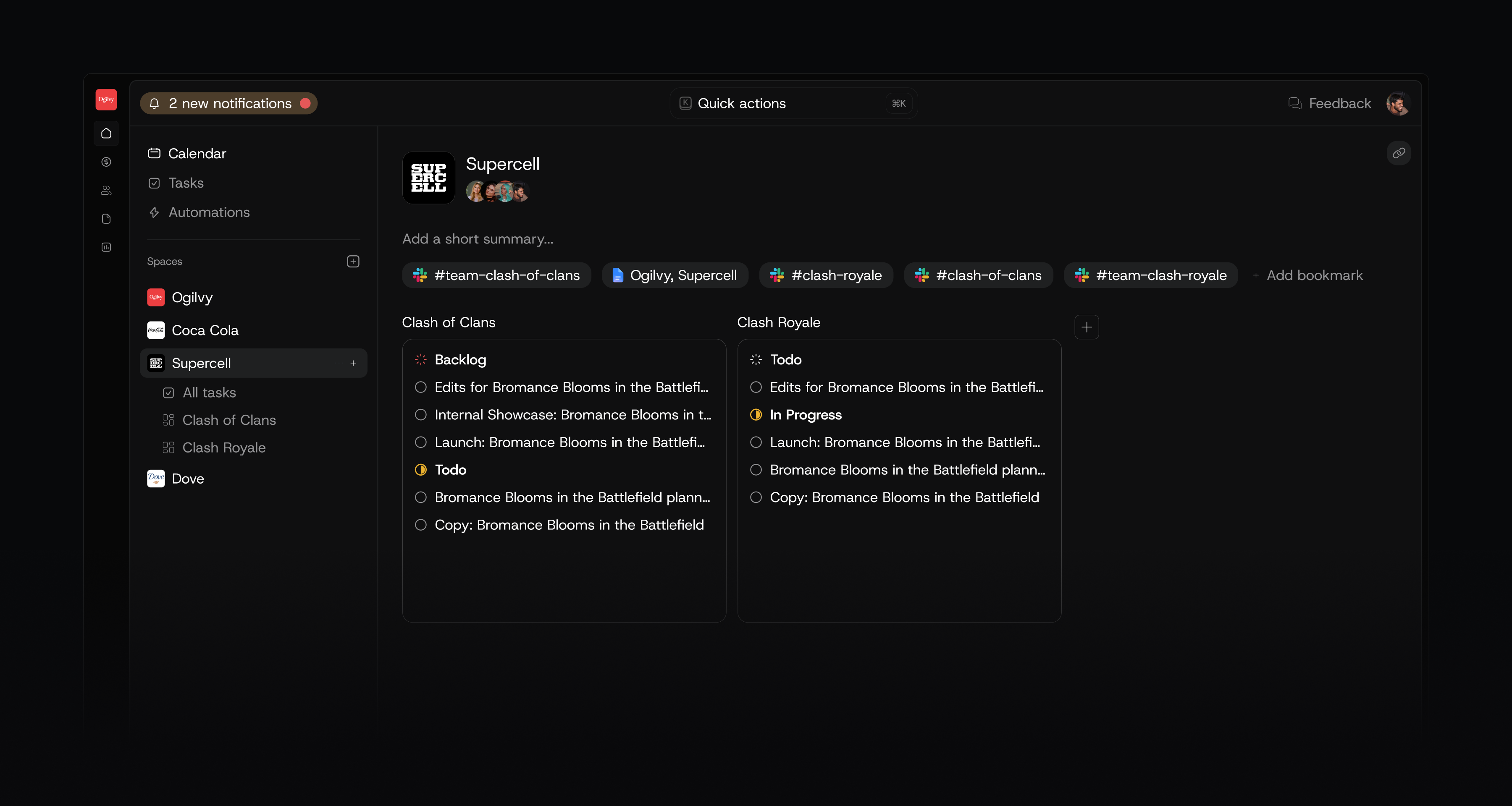Click the red notification dot
1512x806 pixels.
[x=305, y=104]
